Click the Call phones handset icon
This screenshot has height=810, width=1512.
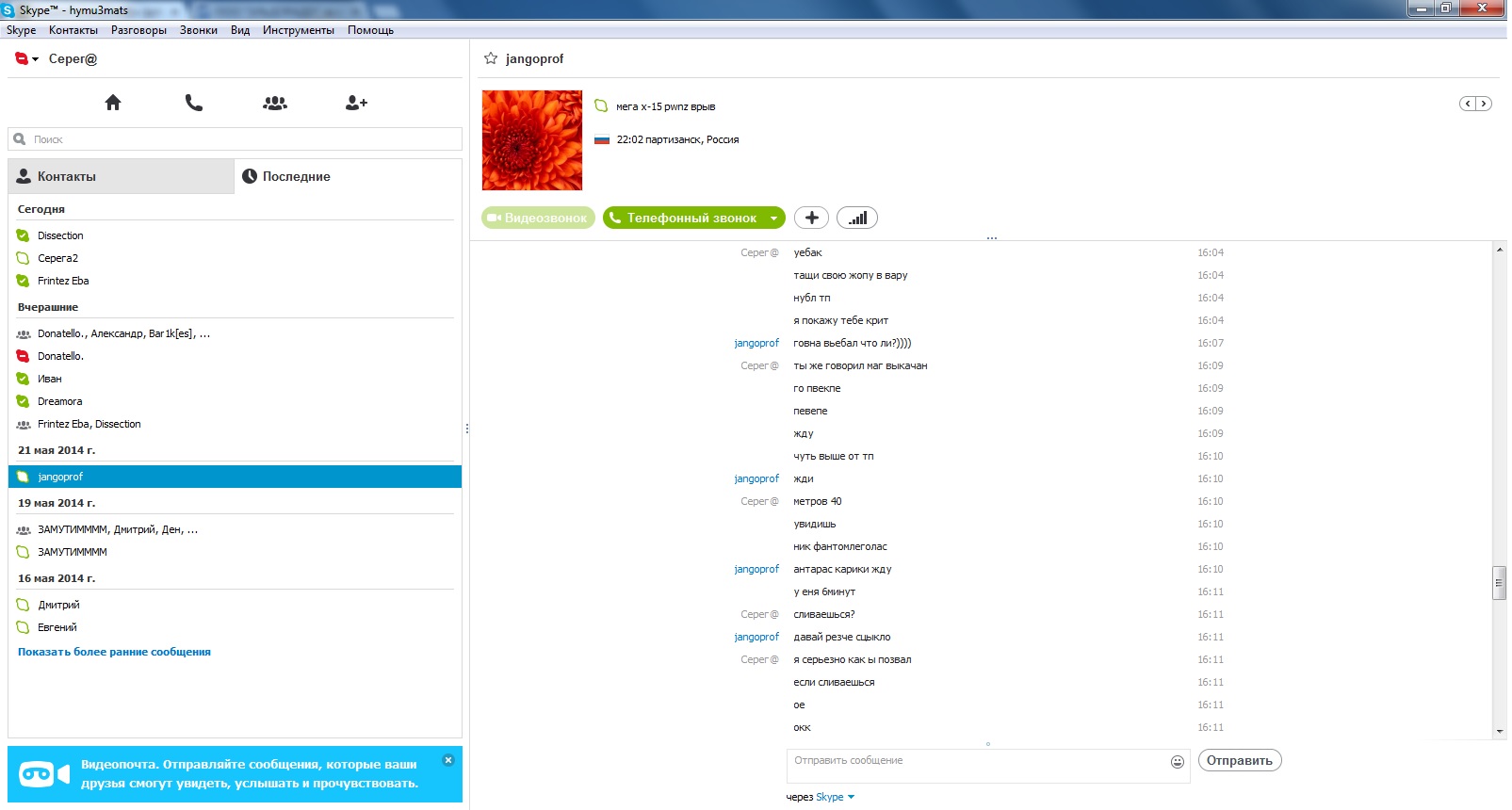194,103
